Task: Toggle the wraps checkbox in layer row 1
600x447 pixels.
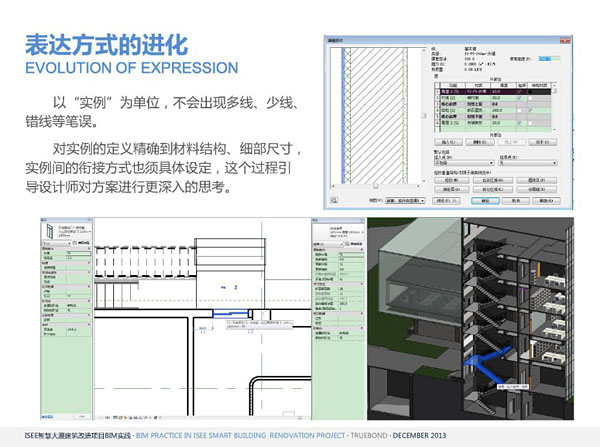Action: tap(520, 92)
